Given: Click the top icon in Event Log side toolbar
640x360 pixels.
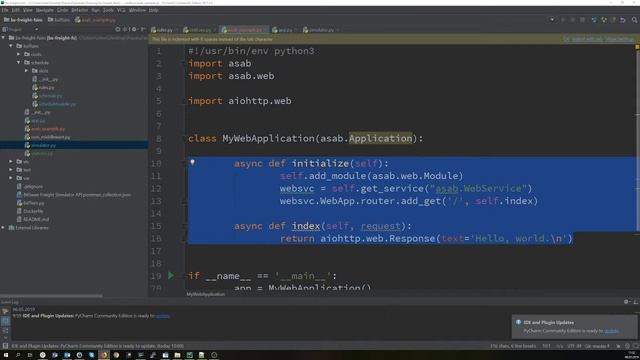Looking at the screenshot, I should click(5, 312).
